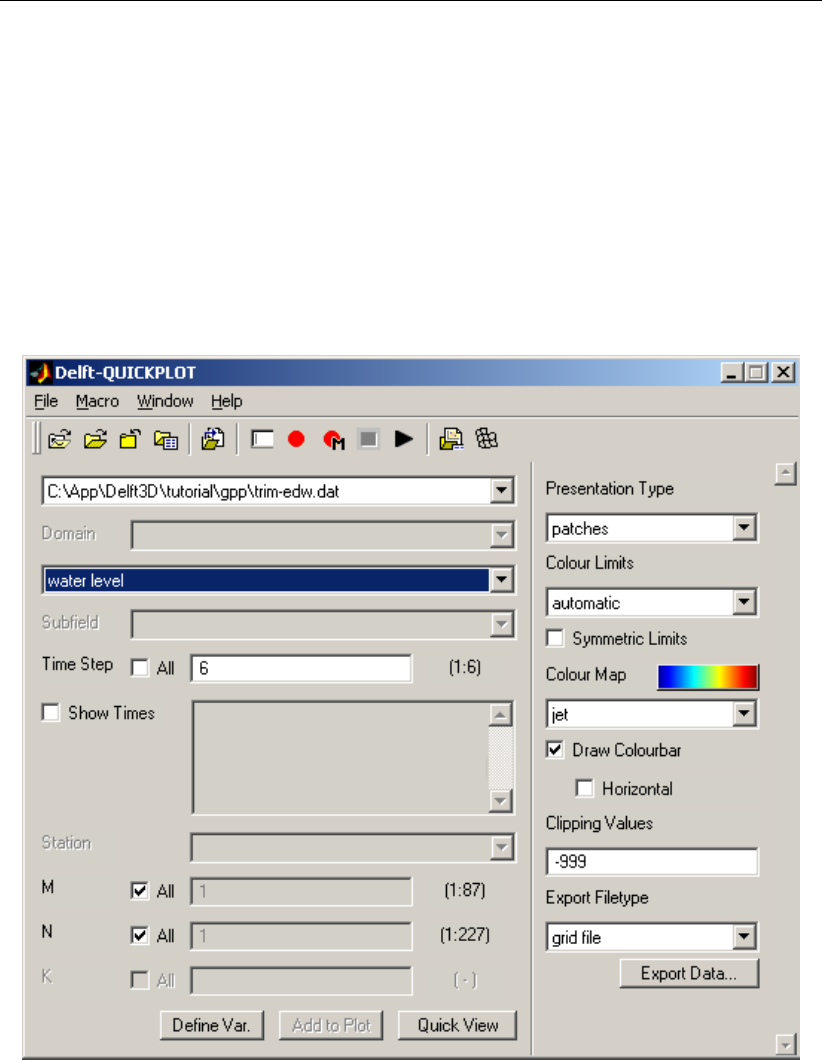The height and width of the screenshot is (1060, 822).
Task: Click the times list scrollbar up arrow
Action: tap(500, 715)
